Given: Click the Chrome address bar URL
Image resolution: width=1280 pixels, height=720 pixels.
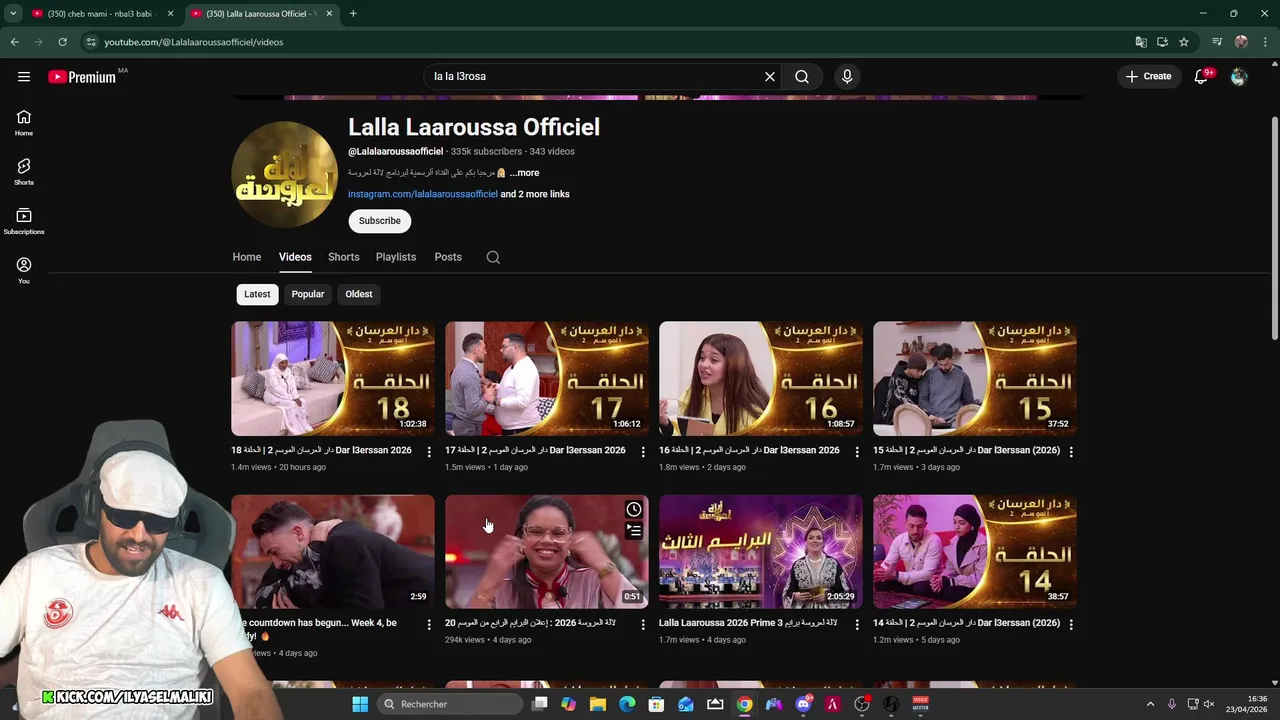Looking at the screenshot, I should coord(193,42).
